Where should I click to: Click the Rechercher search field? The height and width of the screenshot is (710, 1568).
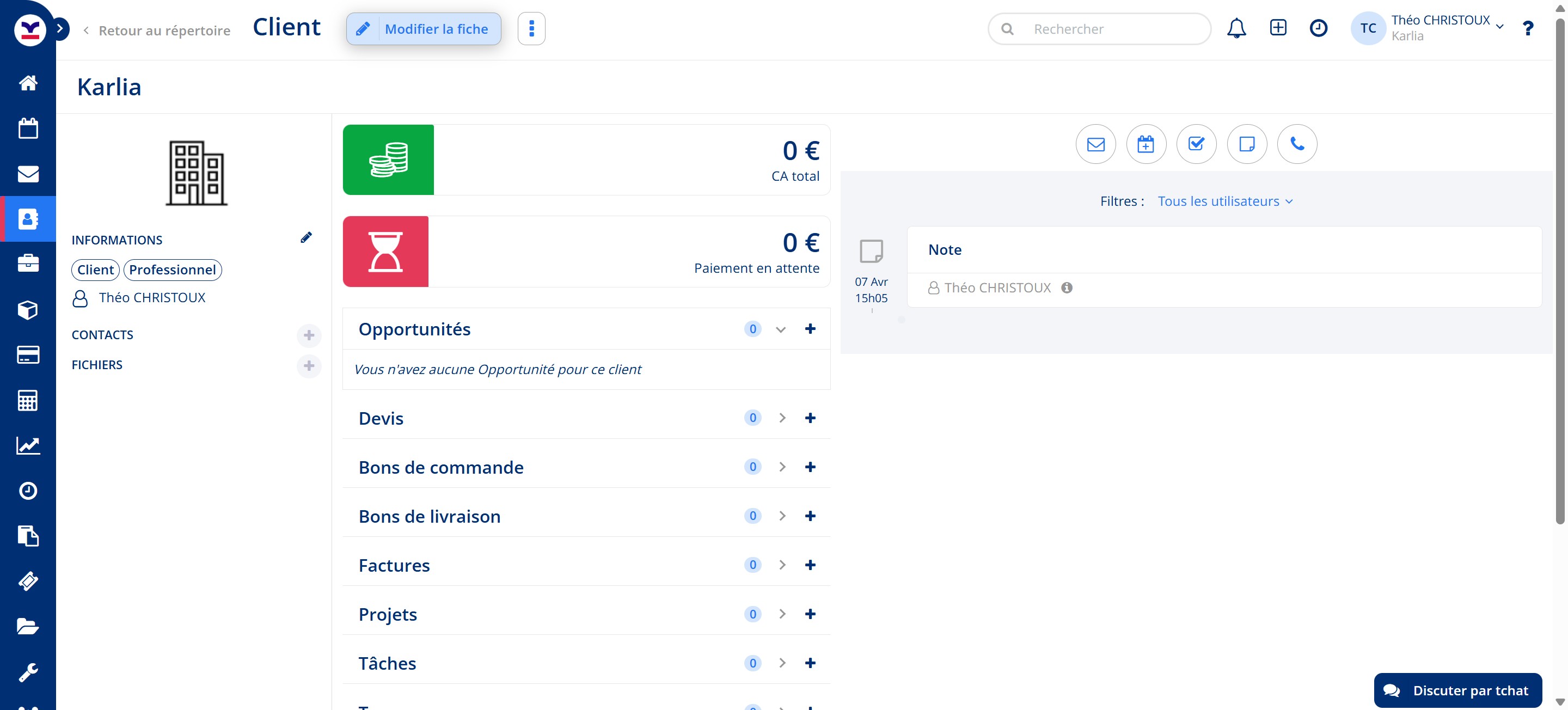(x=1108, y=29)
